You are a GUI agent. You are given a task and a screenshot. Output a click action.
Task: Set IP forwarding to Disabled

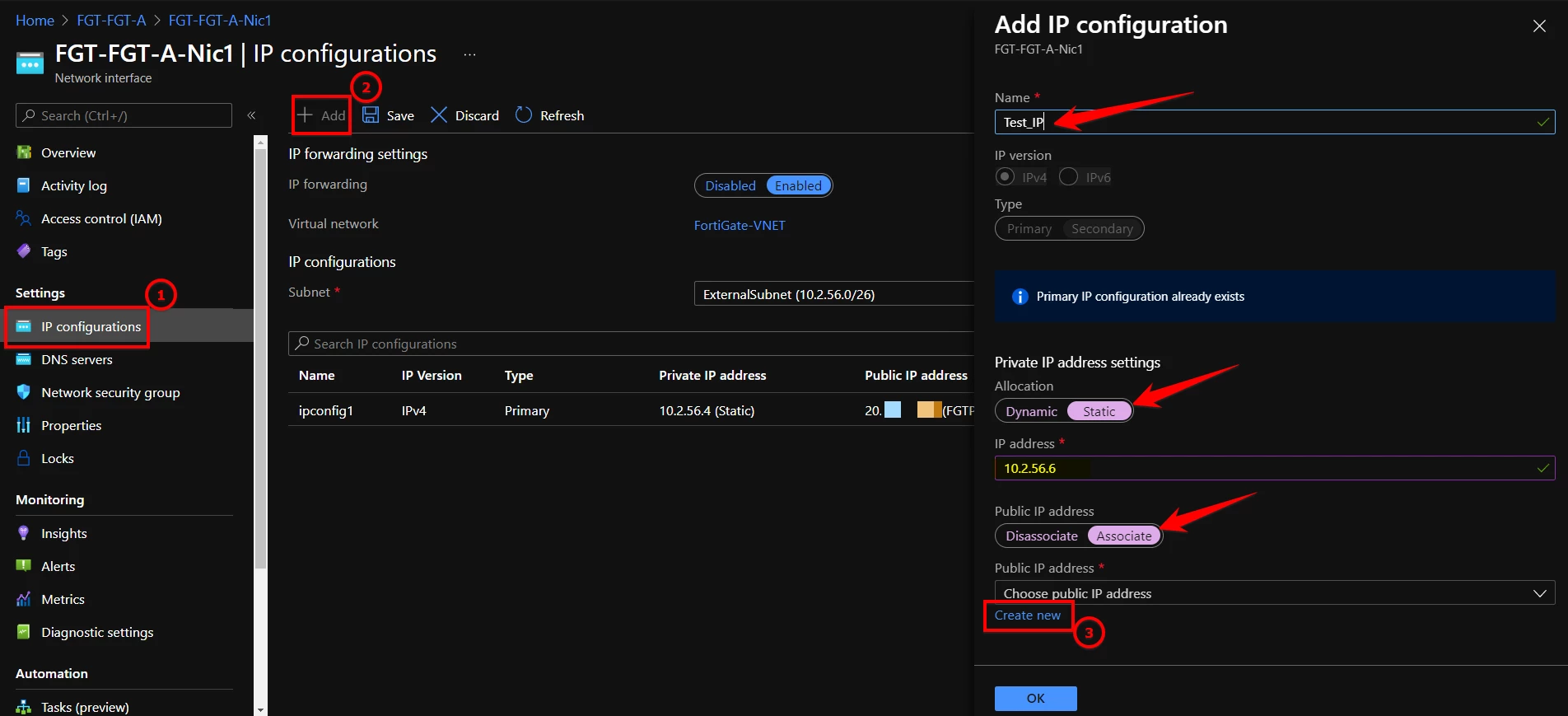click(x=730, y=185)
